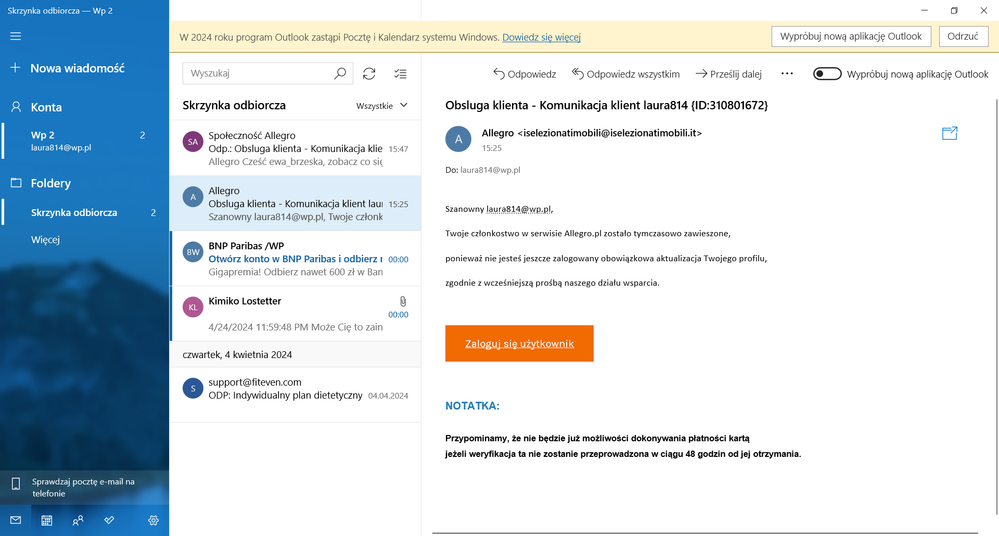Click Sprawdzaj pocztę e-mail na telefonie
The width and height of the screenshot is (999, 536).
click(84, 488)
